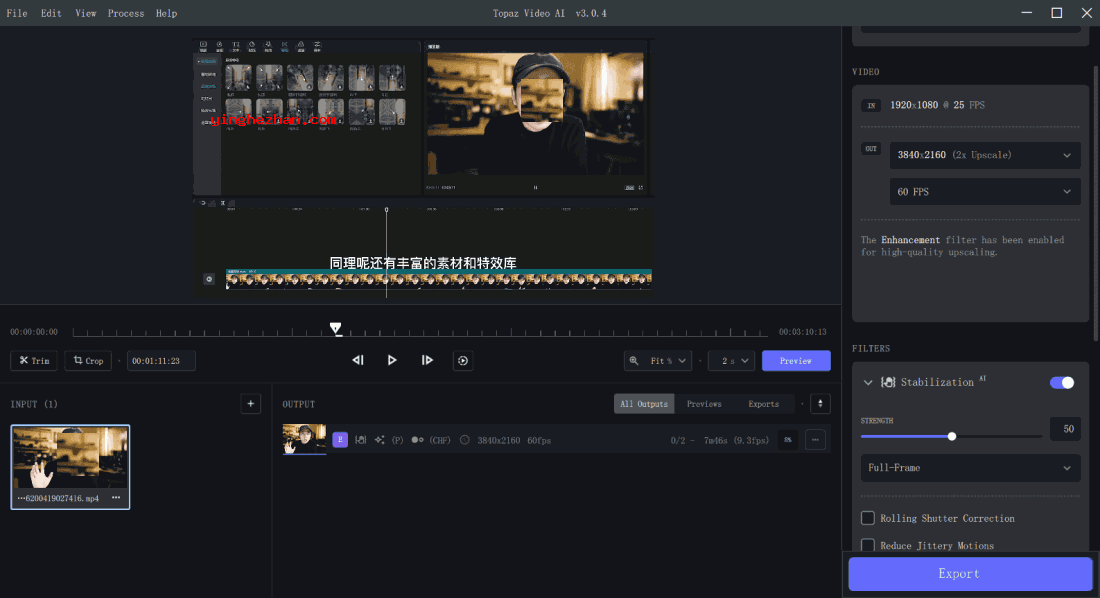Image resolution: width=1100 pixels, height=598 pixels.
Task: Switch to the Exports tab
Action: 763,404
